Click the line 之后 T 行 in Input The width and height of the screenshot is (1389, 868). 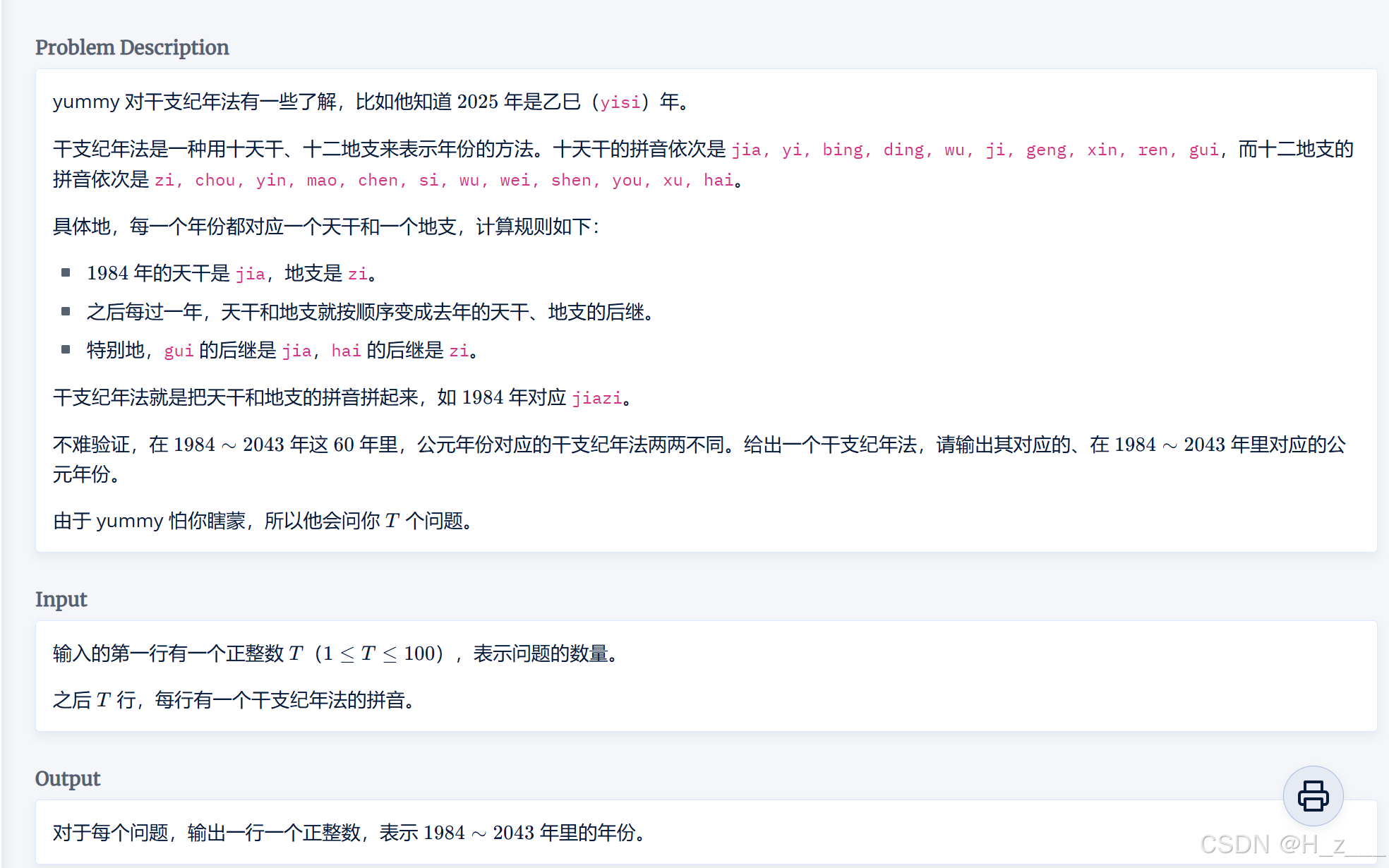point(234,701)
